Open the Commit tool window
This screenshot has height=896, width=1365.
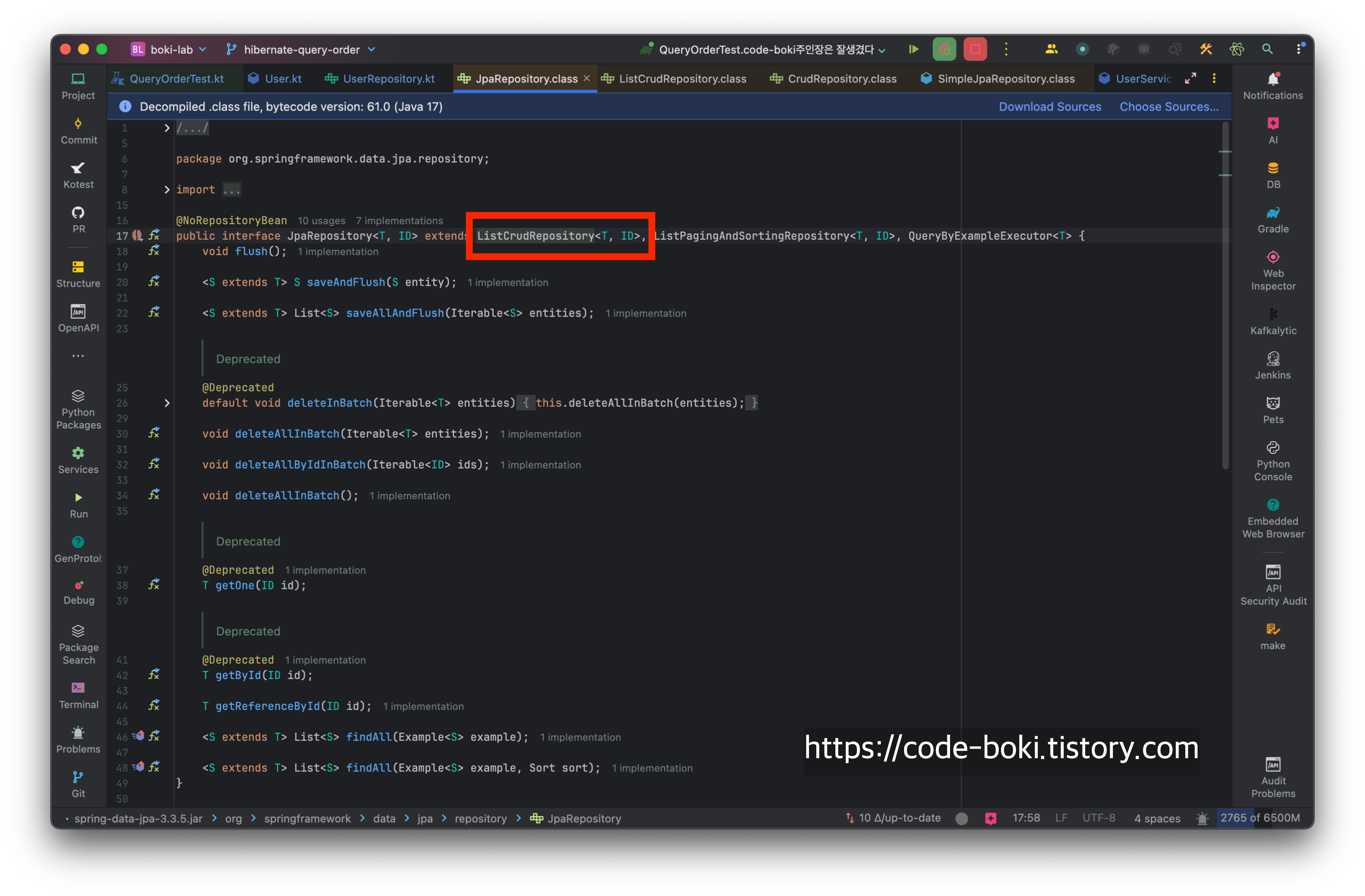(x=79, y=131)
